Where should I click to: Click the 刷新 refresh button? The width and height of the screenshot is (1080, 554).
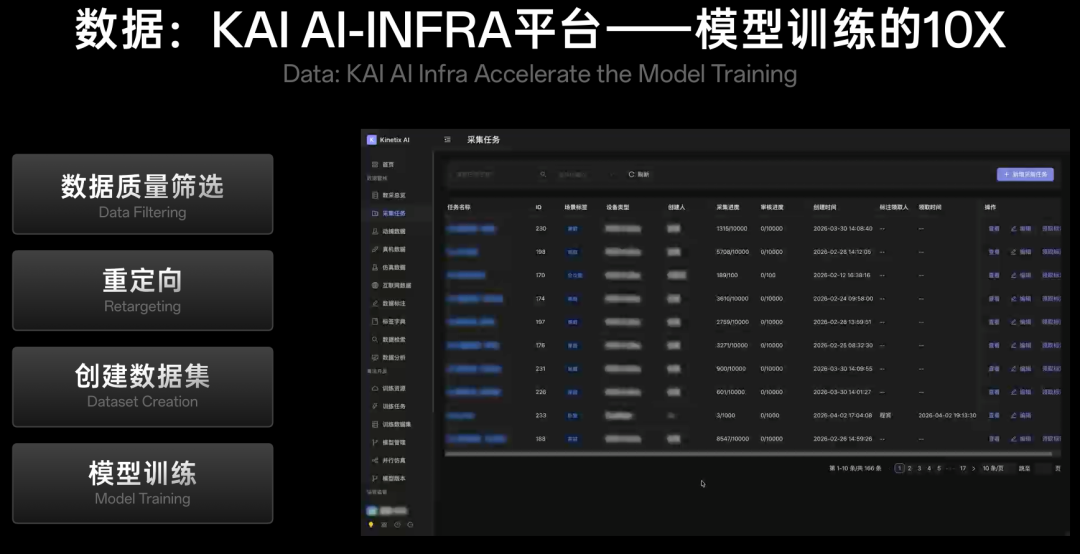click(x=639, y=174)
